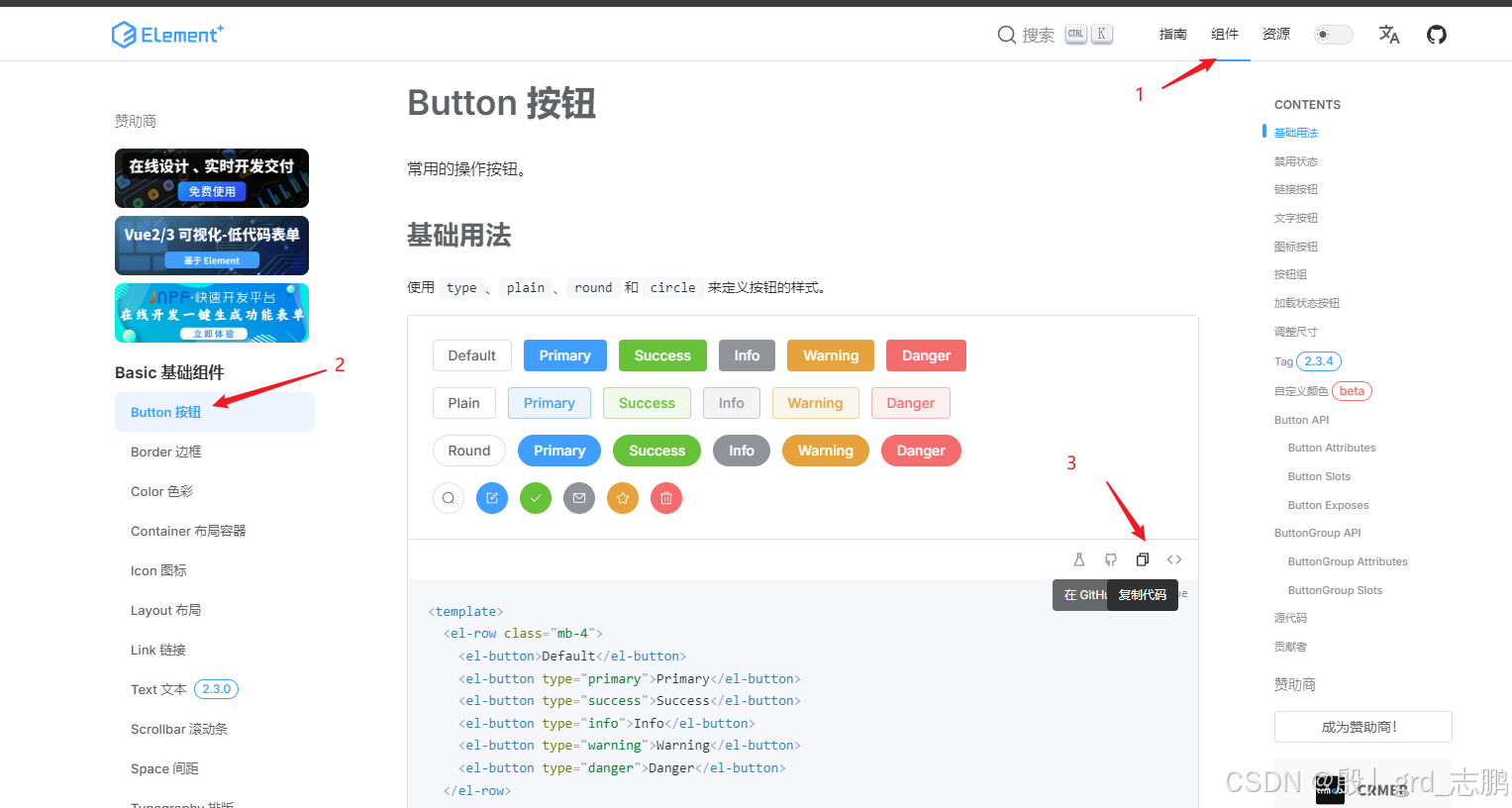Open the GitHub repository icon
1512x808 pixels.
tap(1437, 35)
